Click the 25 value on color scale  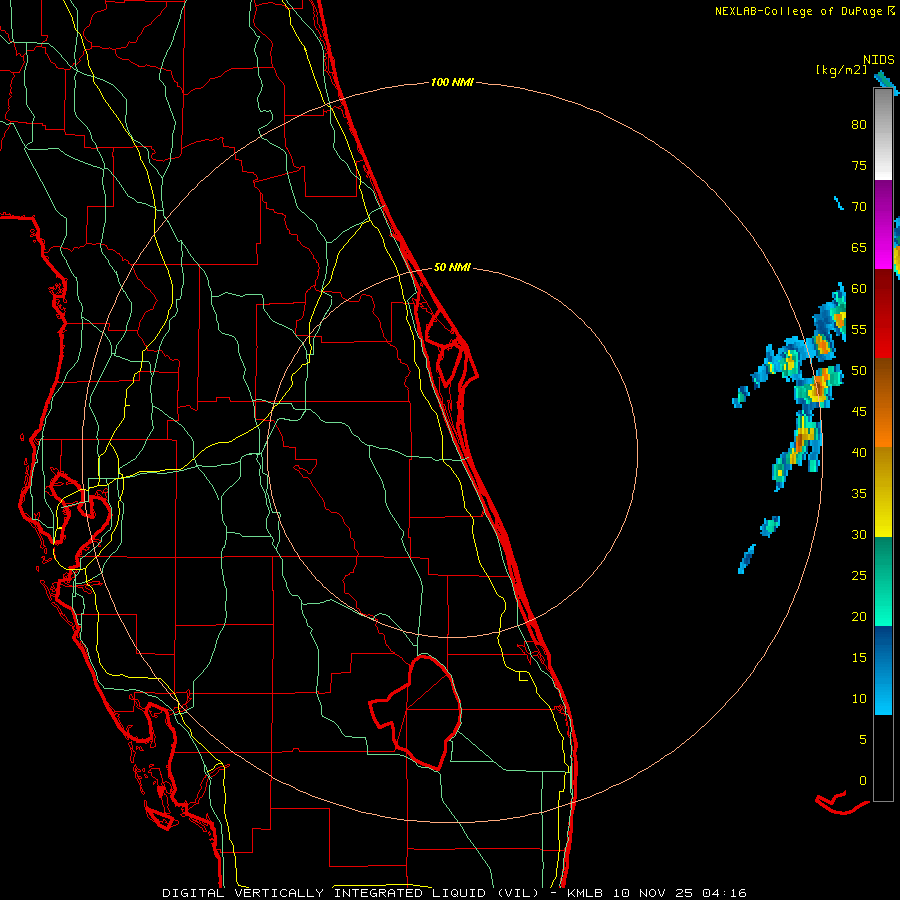(859, 576)
